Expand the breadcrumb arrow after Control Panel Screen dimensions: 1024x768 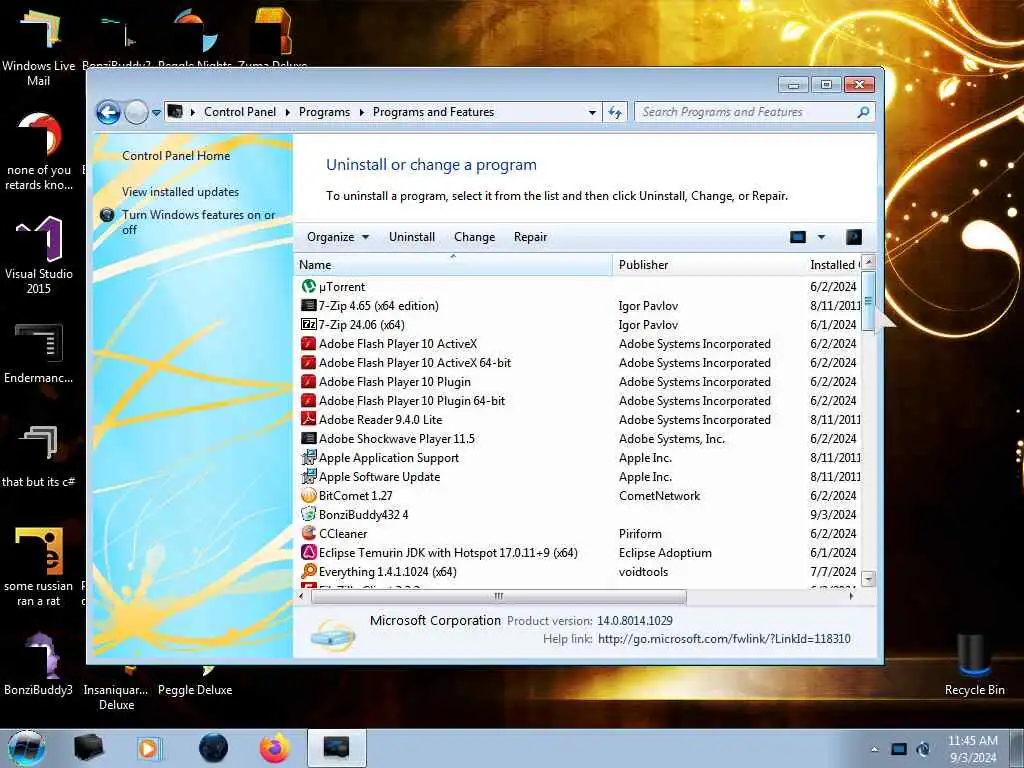tap(287, 112)
